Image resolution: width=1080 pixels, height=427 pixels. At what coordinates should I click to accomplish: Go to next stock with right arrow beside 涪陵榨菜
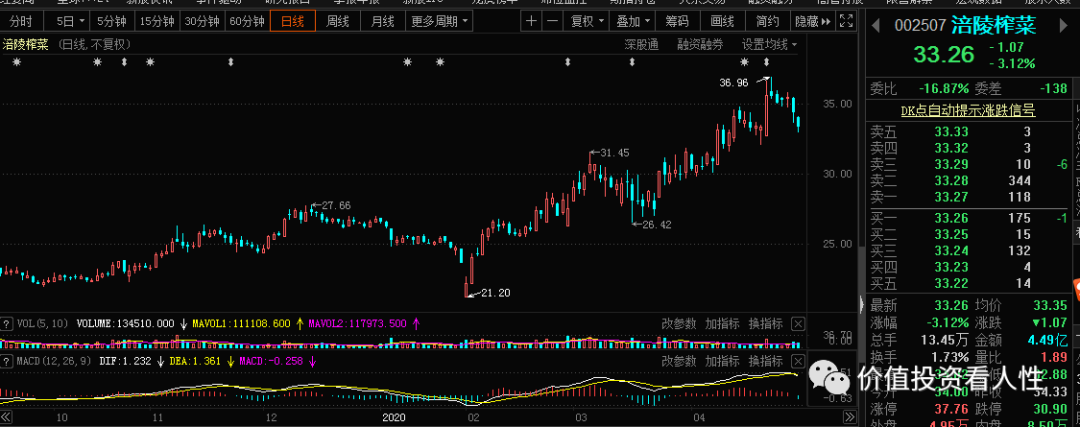point(1061,27)
